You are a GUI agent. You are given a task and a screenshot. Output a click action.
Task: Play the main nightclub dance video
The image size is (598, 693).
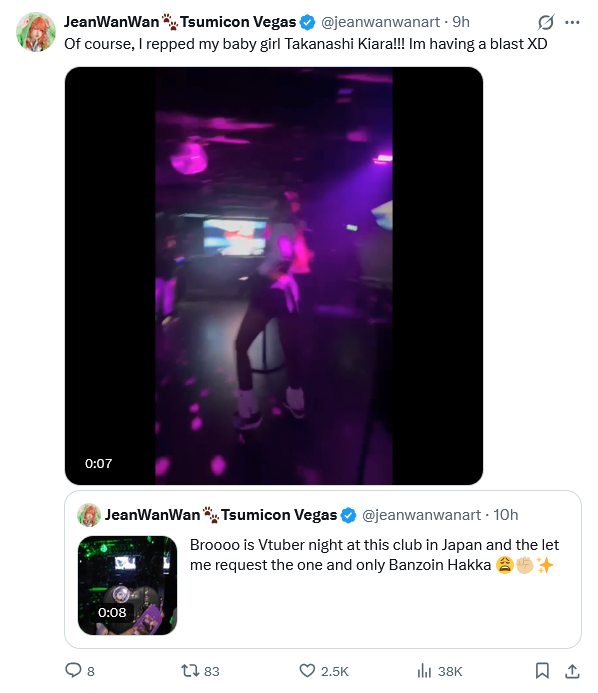[x=274, y=276]
